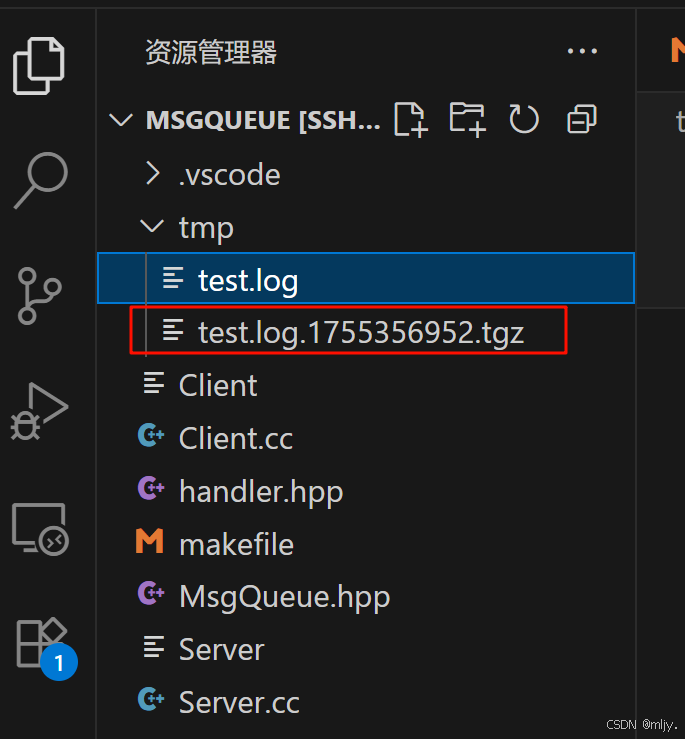Click the .vscode folder name
Screen dimensions: 685x739
(x=230, y=175)
